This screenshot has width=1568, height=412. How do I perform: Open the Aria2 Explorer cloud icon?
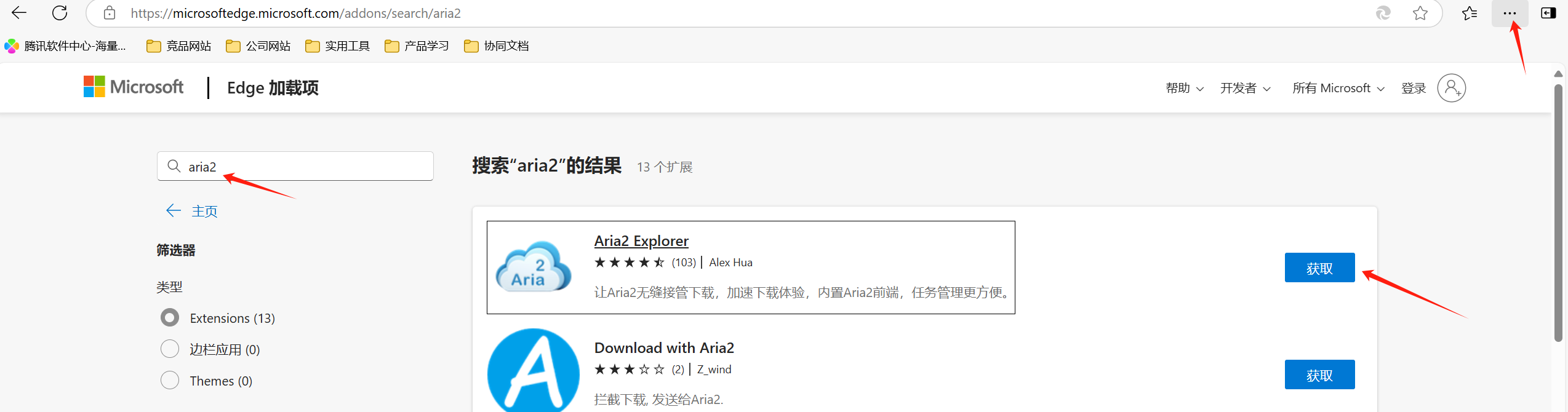534,267
